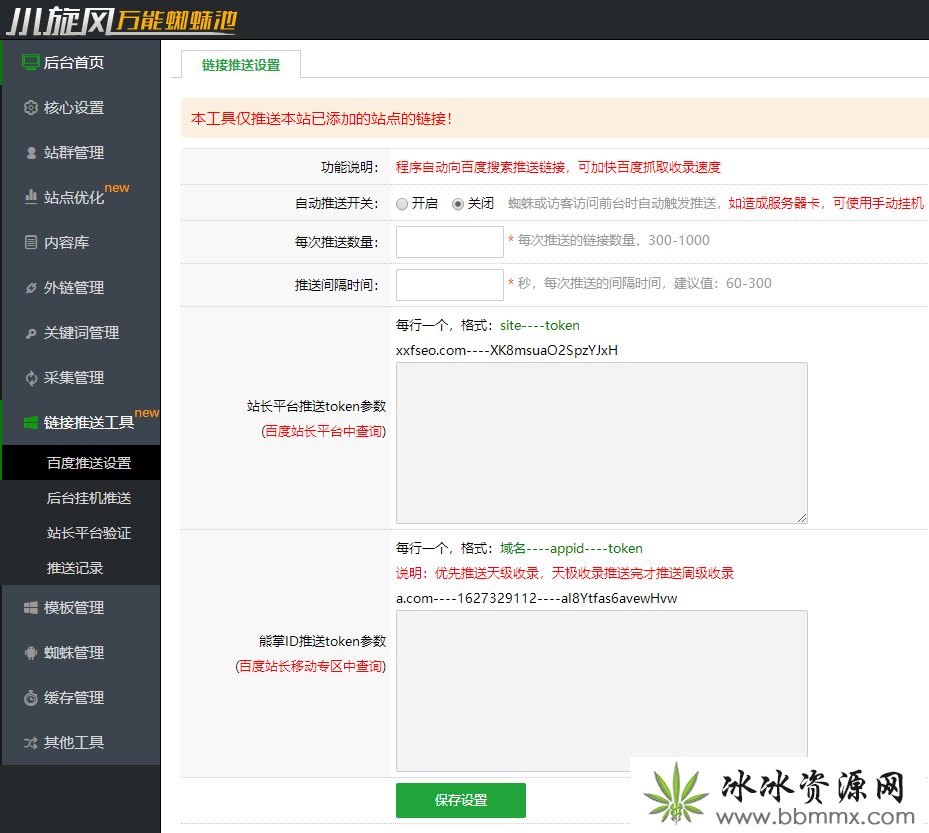
Task: Collapse the 链接推送工具 menu
Action: coord(81,422)
